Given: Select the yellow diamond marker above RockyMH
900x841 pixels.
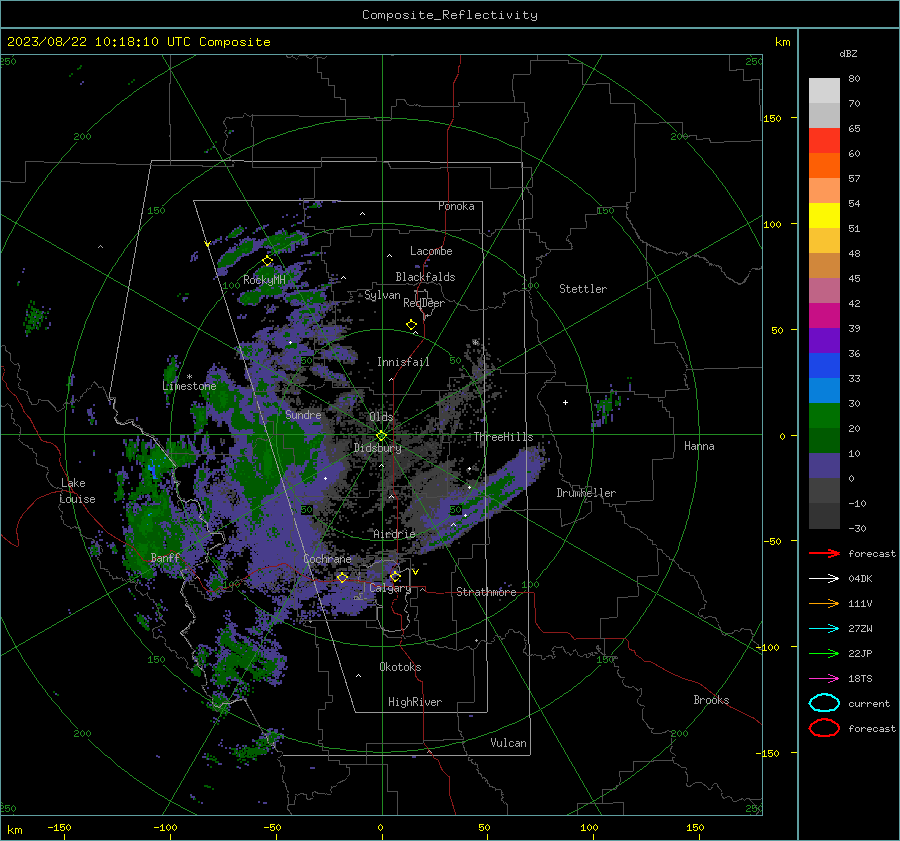Looking at the screenshot, I should tap(267, 261).
